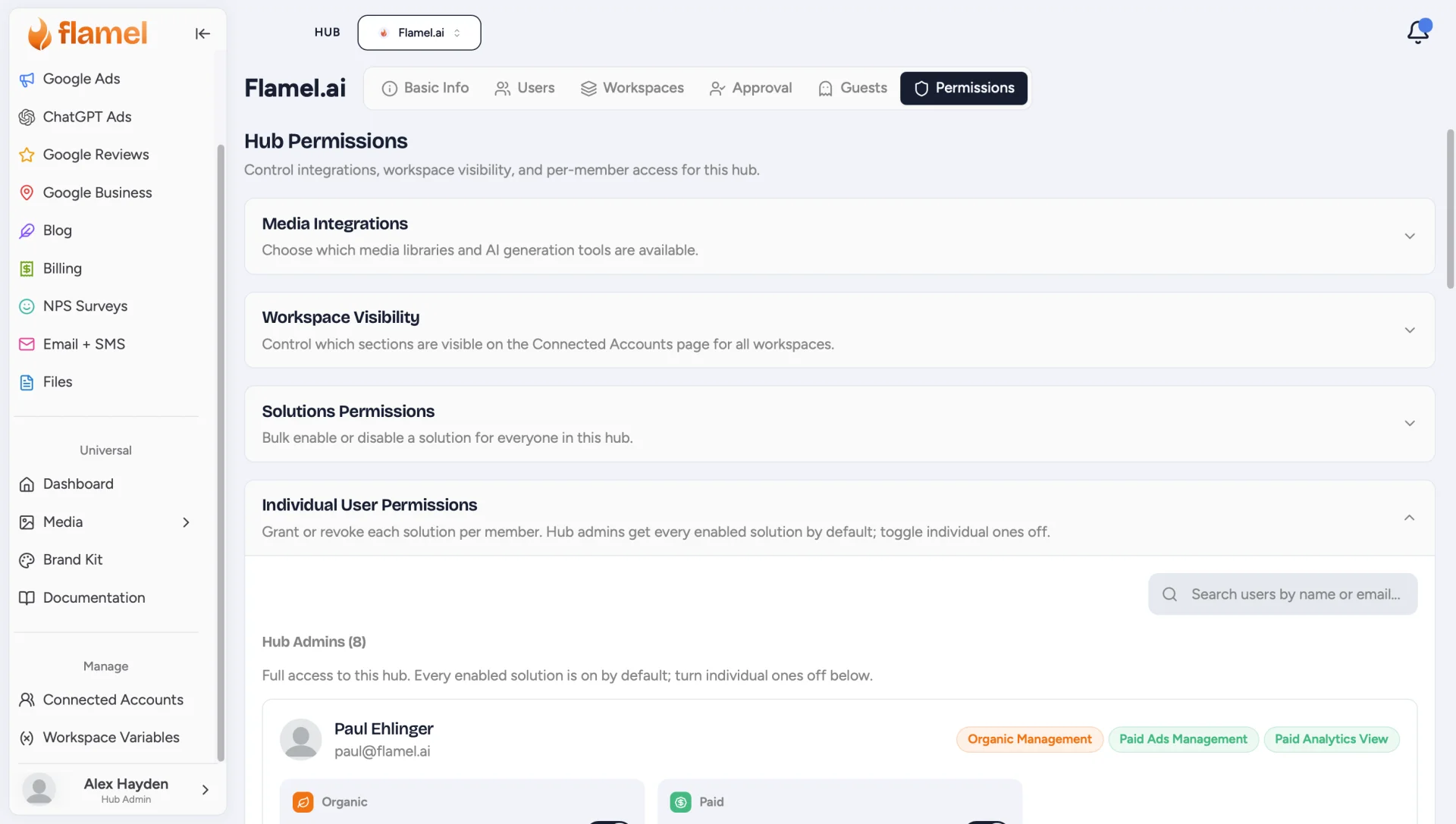Click the ChatGPT Ads icon

(27, 117)
